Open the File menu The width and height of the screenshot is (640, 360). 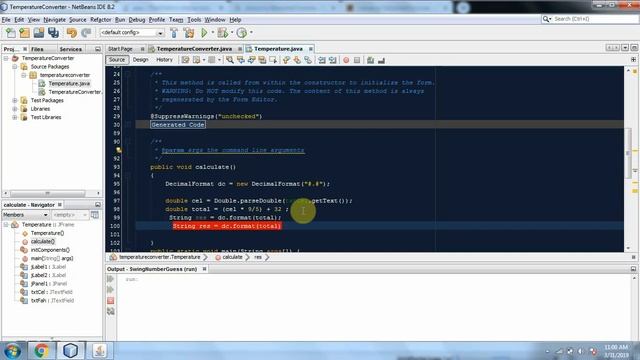[6, 20]
